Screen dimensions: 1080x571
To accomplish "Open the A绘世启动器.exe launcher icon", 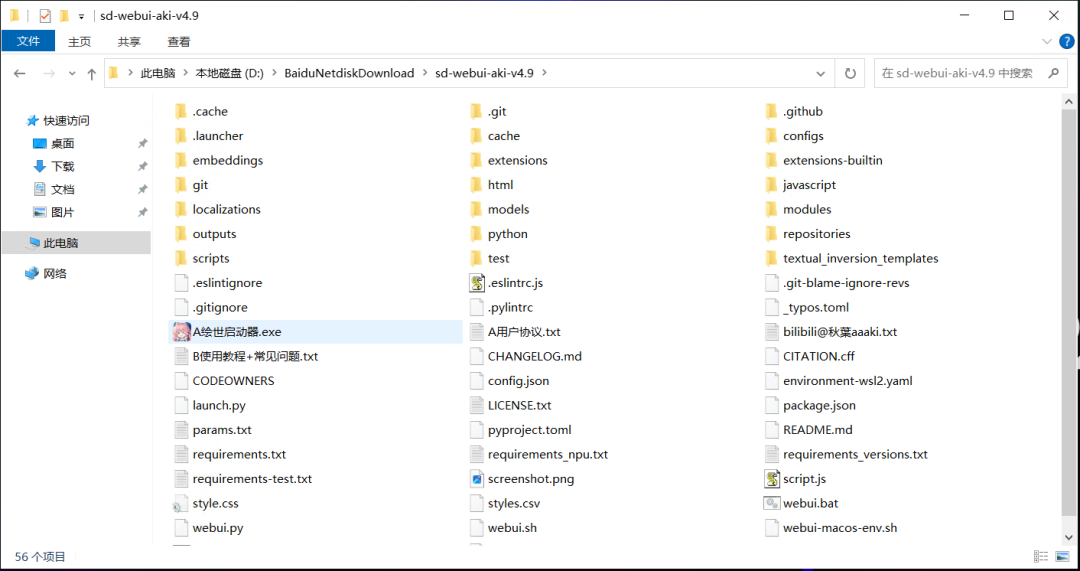I will point(181,332).
